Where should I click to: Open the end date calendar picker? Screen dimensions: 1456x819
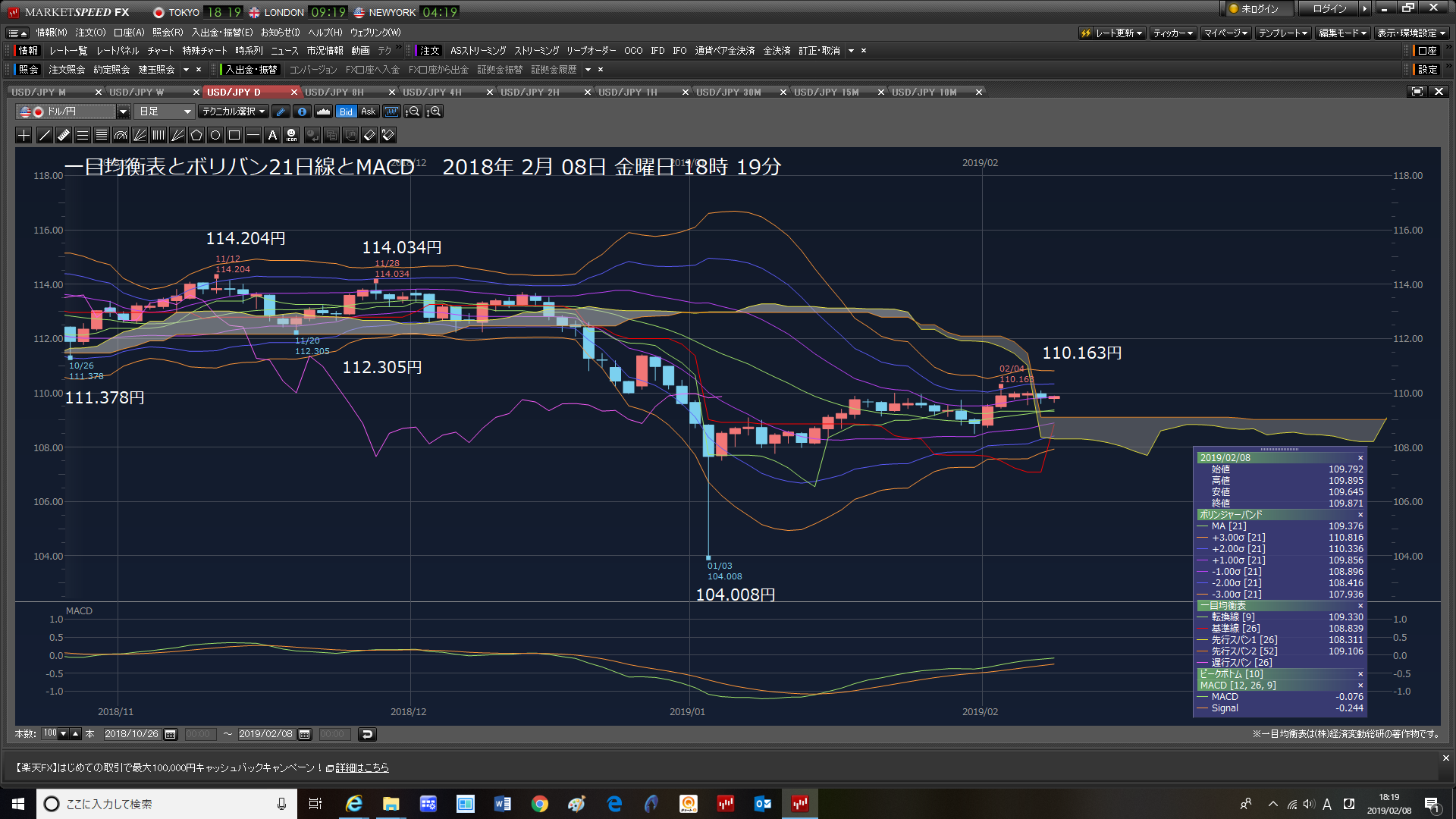(305, 734)
